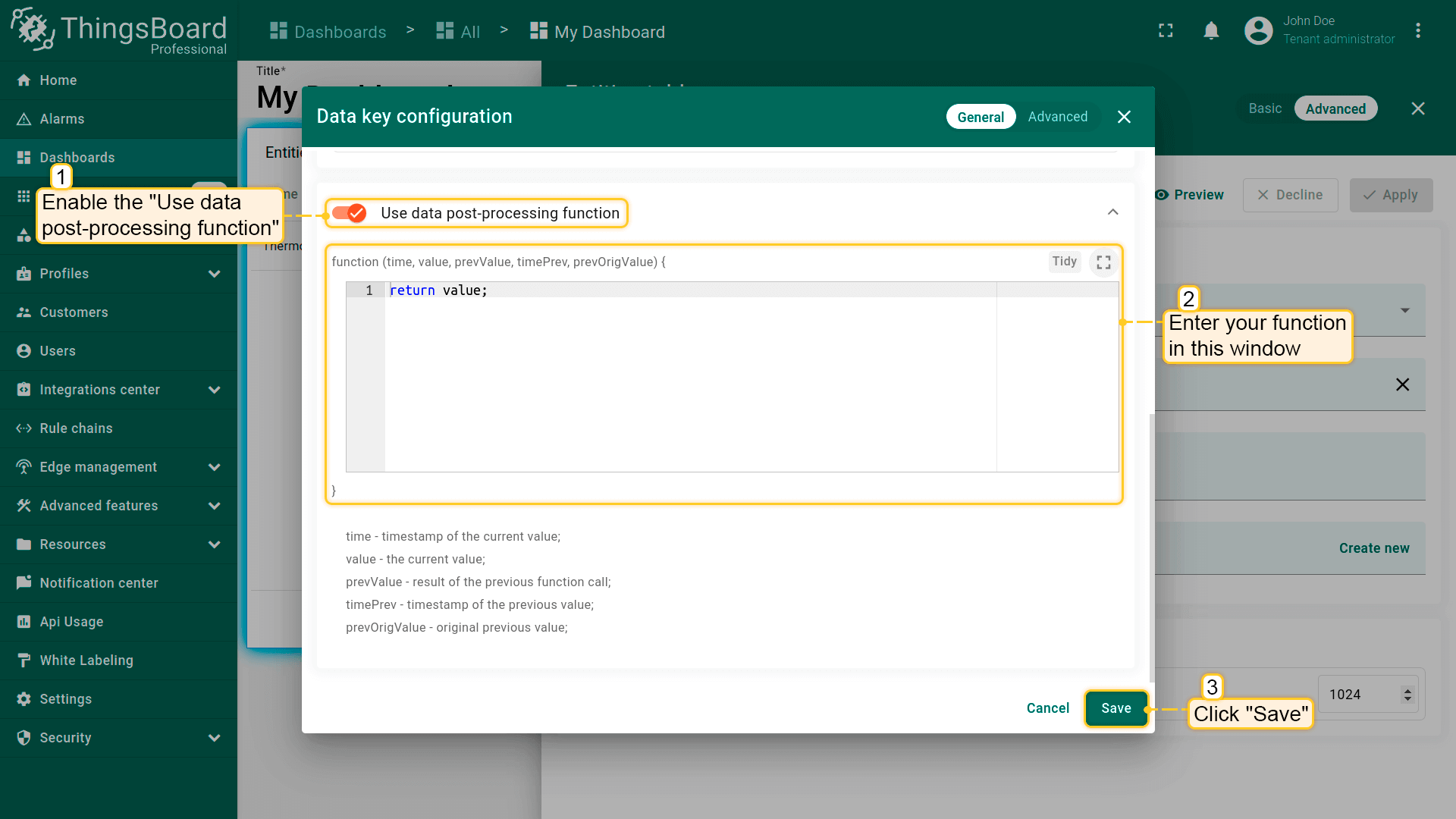The height and width of the screenshot is (819, 1456).
Task: Open the three-dot options menu
Action: [1417, 30]
